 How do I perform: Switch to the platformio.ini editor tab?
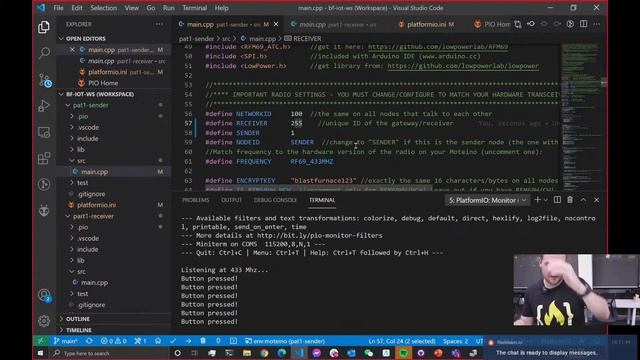click(x=430, y=24)
